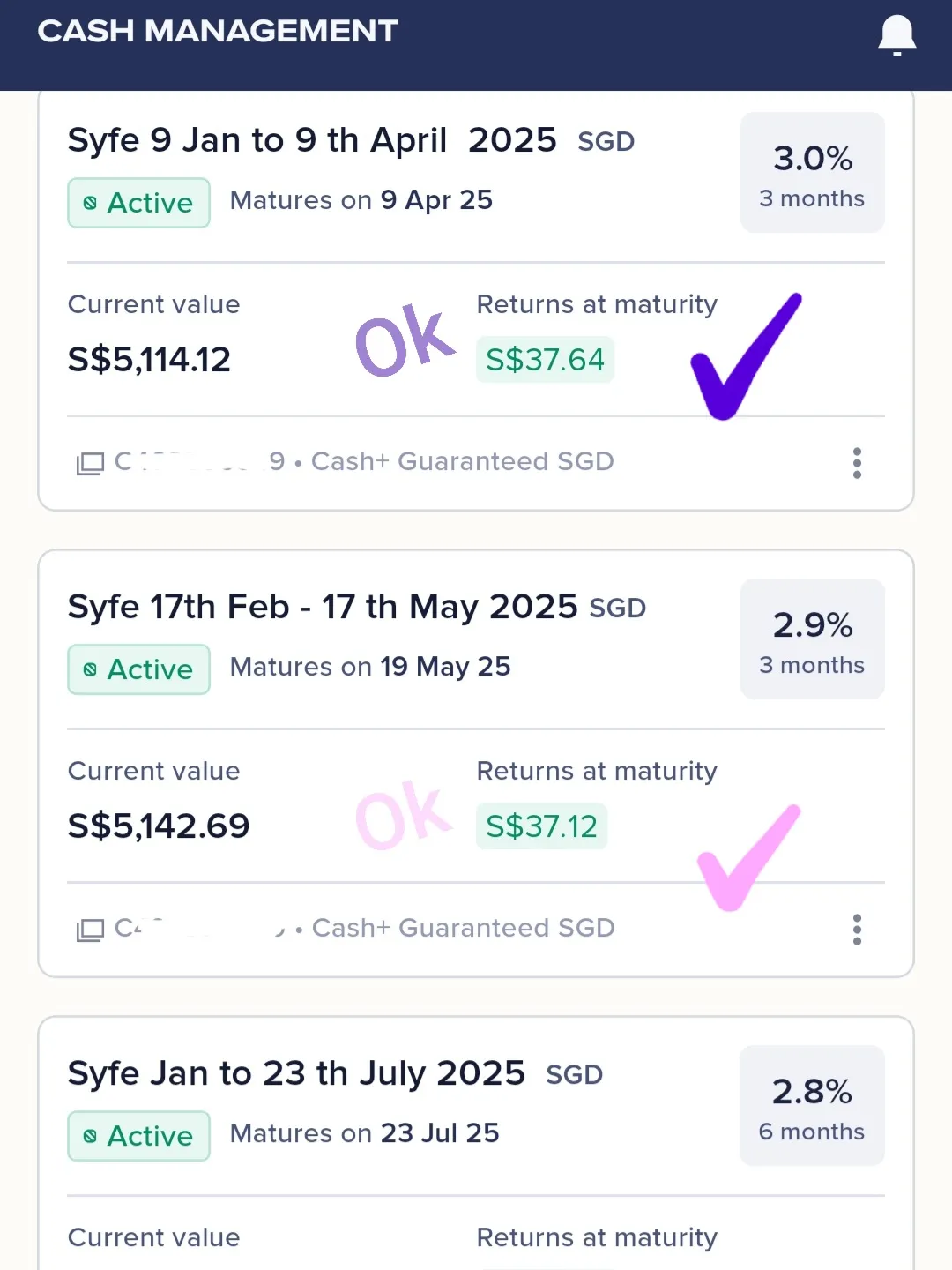Tap Active status badge on second portfolio
Screen dimensions: 952x1270
[x=138, y=669]
